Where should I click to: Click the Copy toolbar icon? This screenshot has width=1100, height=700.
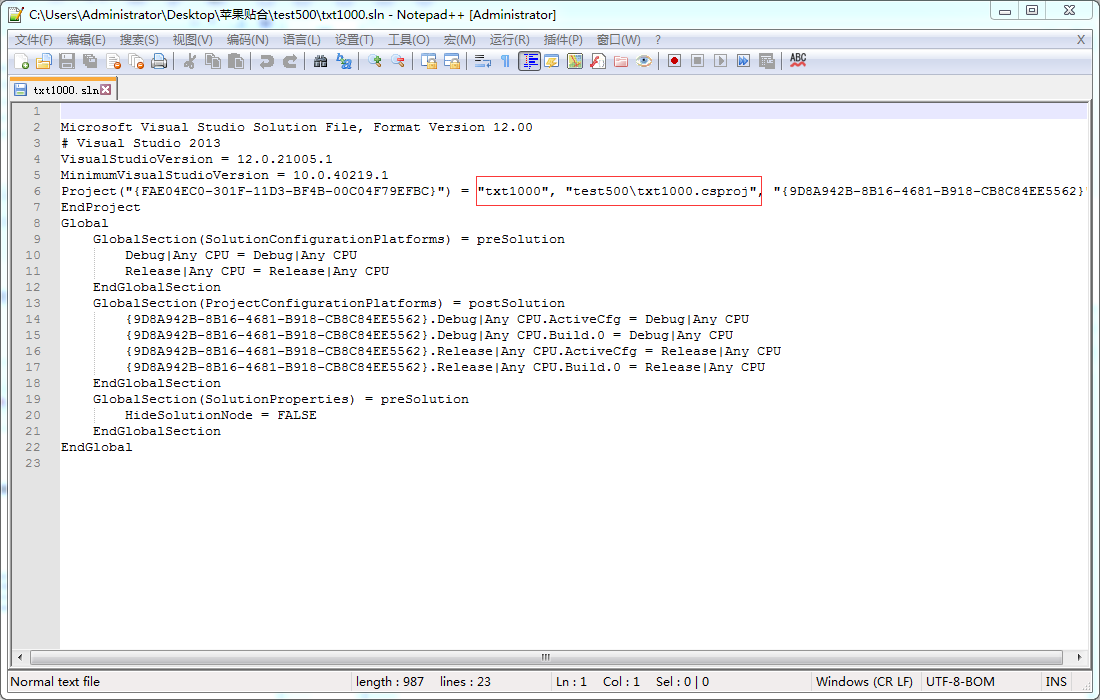click(213, 61)
